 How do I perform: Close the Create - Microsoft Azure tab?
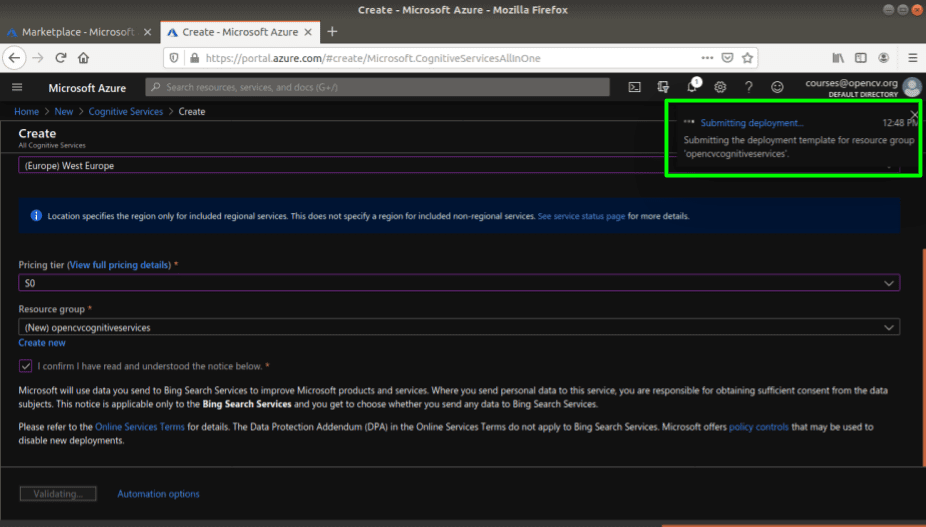pos(308,32)
